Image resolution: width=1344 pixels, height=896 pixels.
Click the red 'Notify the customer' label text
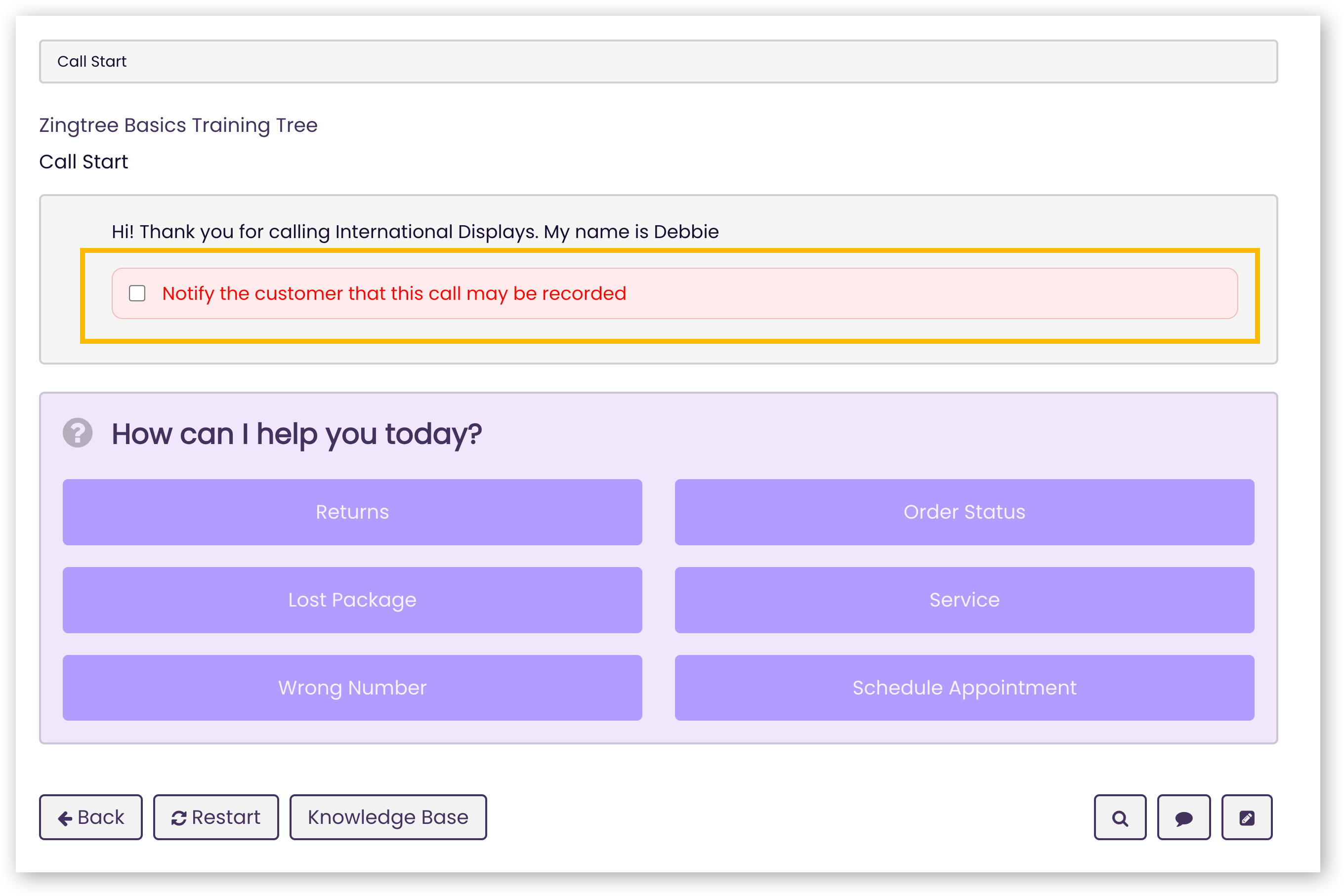(x=394, y=293)
